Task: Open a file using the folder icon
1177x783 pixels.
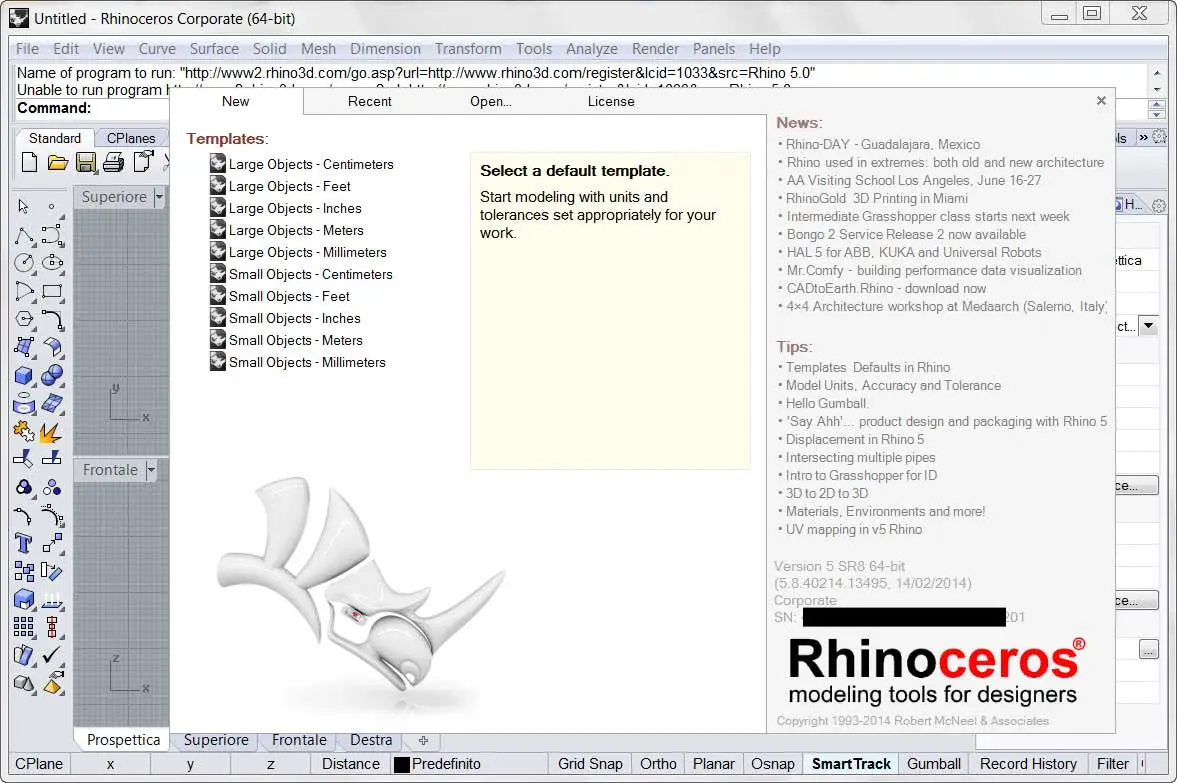Action: coord(58,162)
